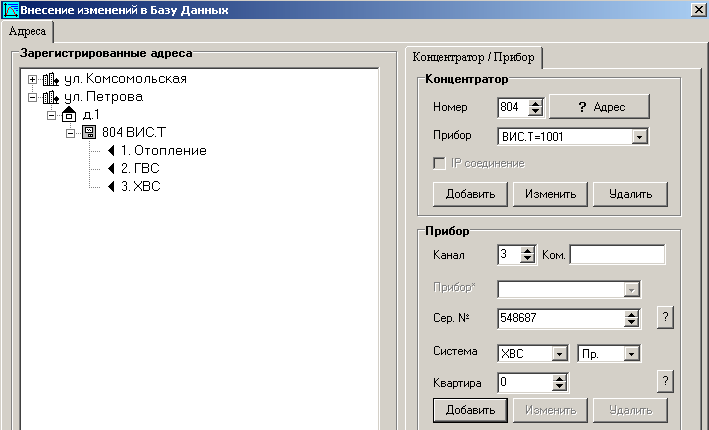Switch to the Адреса tab
The image size is (709, 430).
coord(27,32)
